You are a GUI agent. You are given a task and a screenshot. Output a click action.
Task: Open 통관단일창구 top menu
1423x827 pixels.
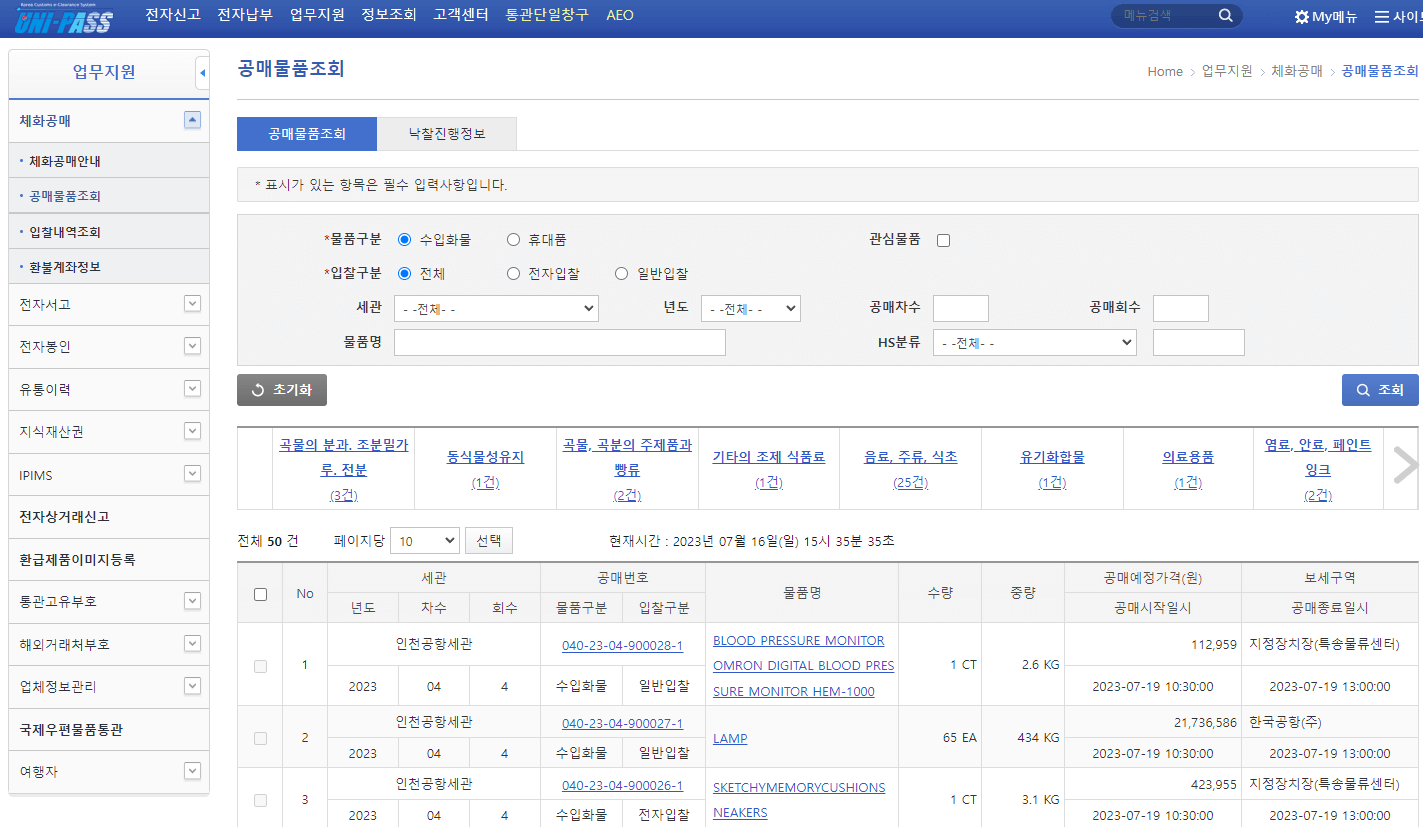547,15
